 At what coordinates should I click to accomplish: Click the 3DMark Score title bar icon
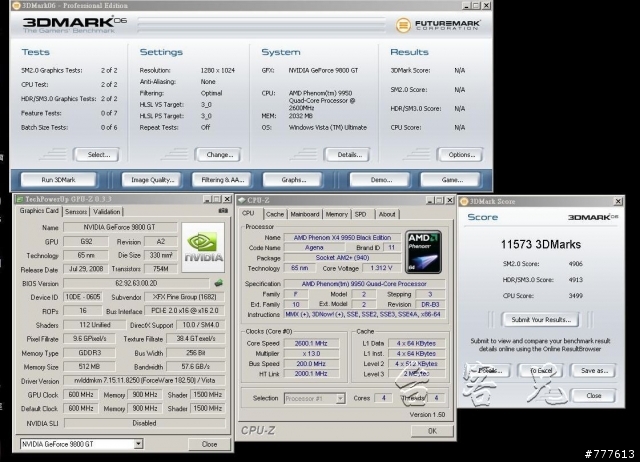pos(464,201)
